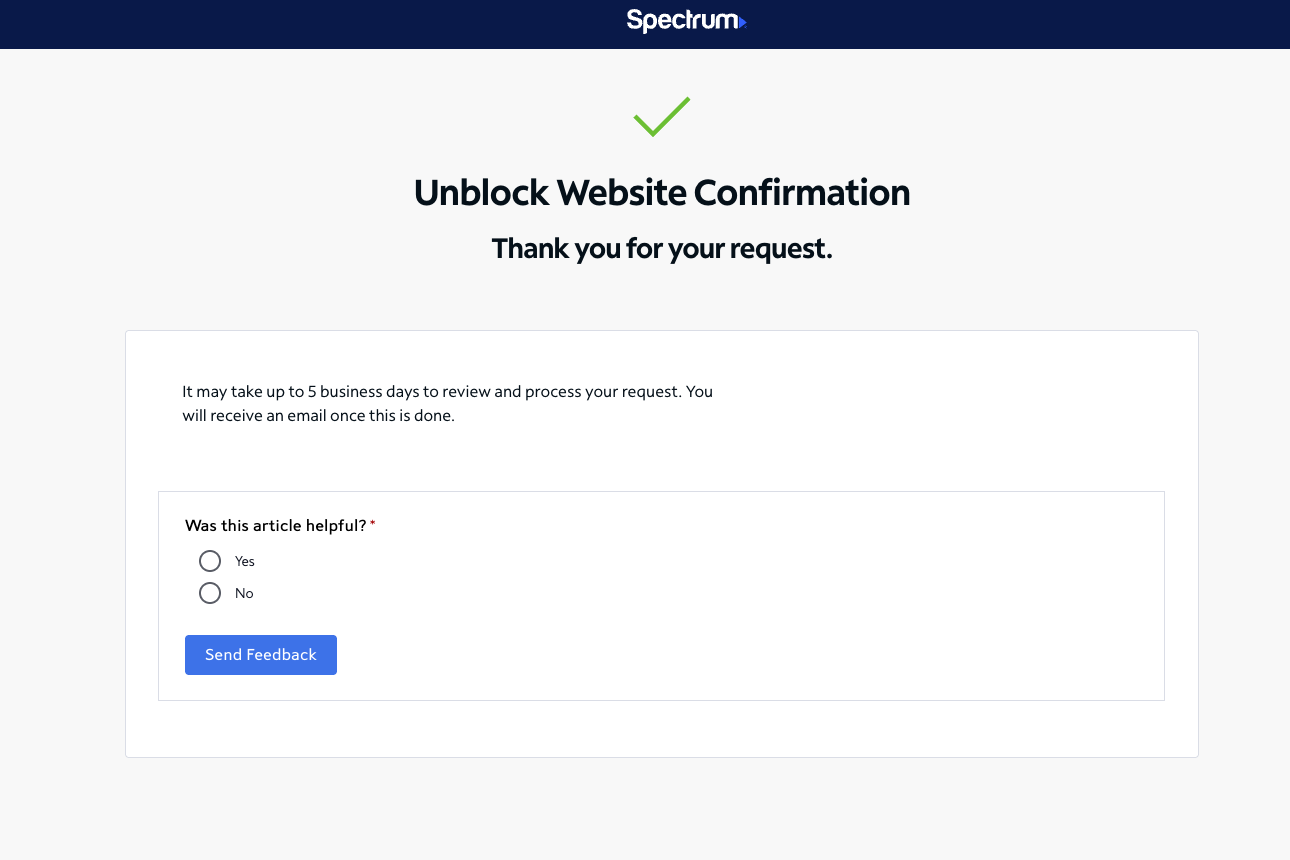Click the "No" option label text
The width and height of the screenshot is (1290, 860).
pyautogui.click(x=244, y=593)
